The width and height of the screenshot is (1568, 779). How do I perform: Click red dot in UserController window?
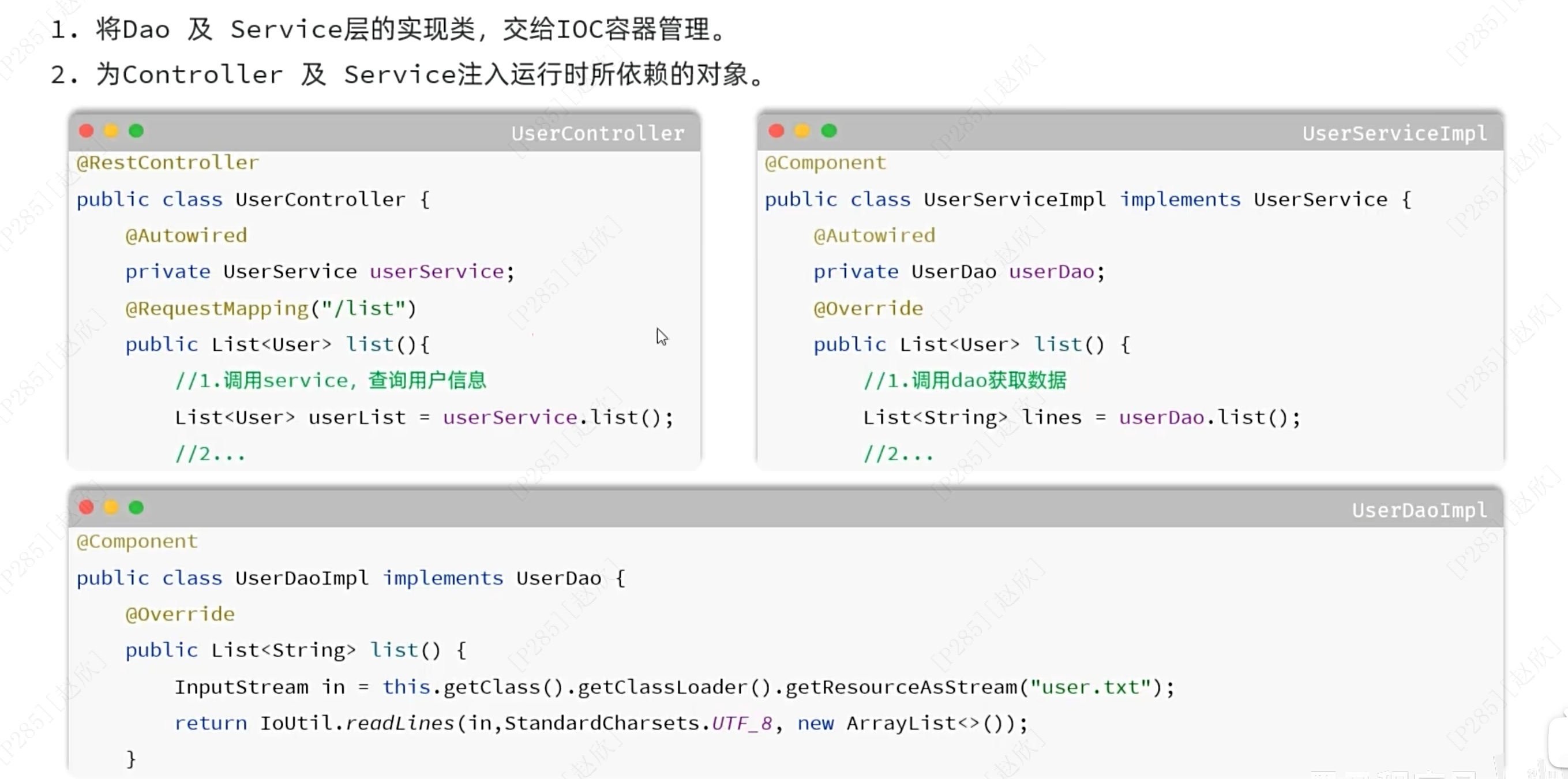pyautogui.click(x=87, y=131)
